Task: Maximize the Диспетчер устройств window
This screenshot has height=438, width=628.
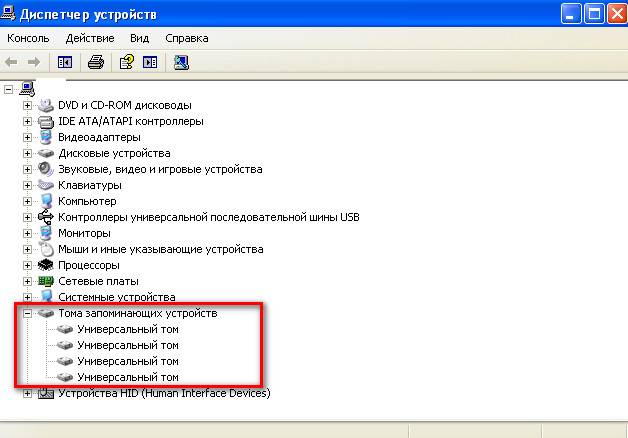Action: tap(594, 14)
